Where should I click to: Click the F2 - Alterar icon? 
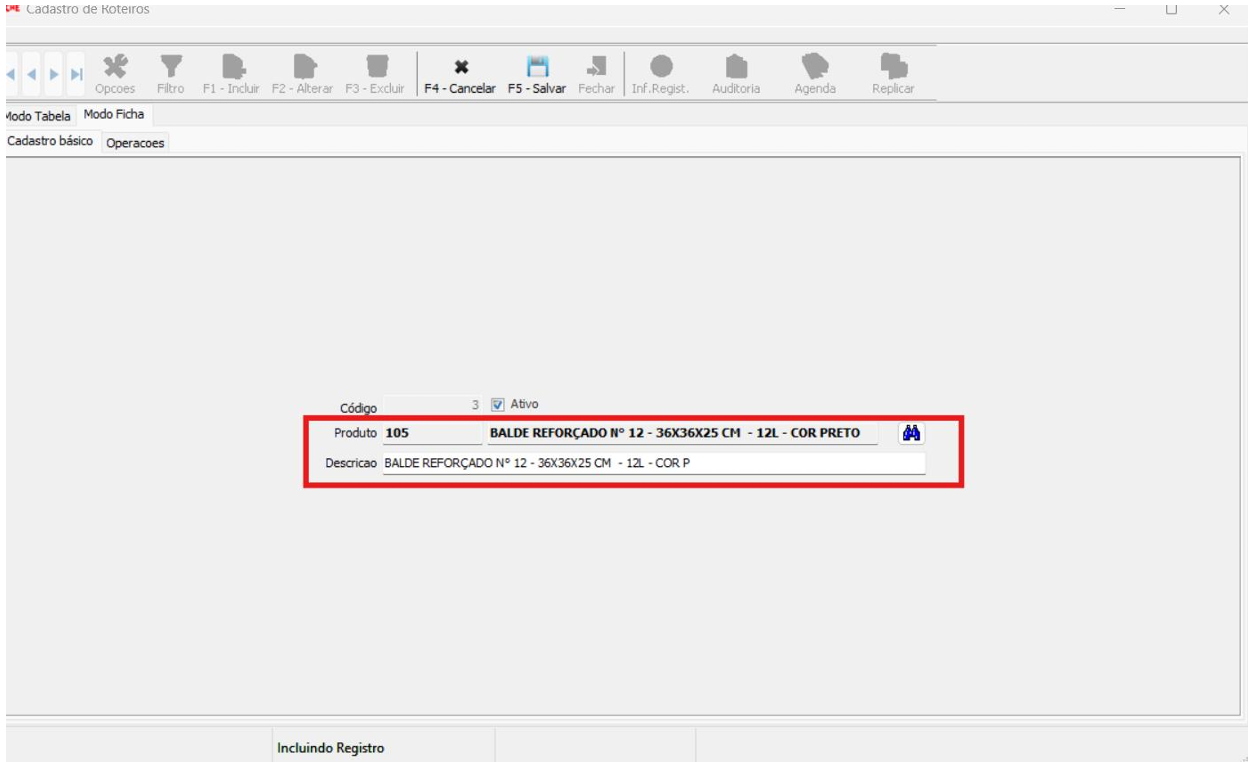pyautogui.click(x=303, y=68)
